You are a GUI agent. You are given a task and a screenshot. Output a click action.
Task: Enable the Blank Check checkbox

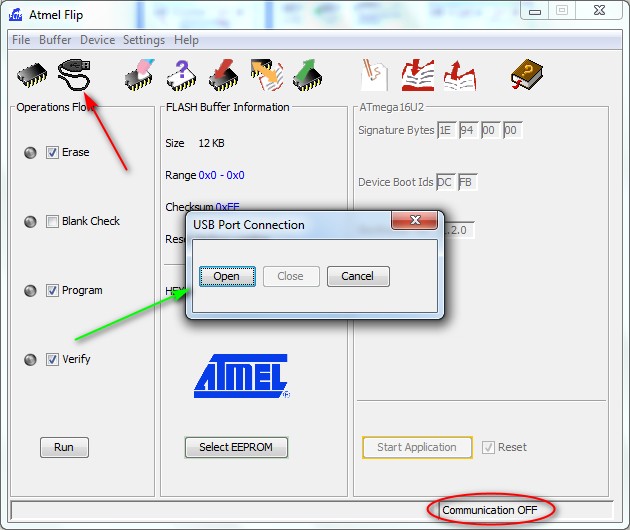click(52, 221)
